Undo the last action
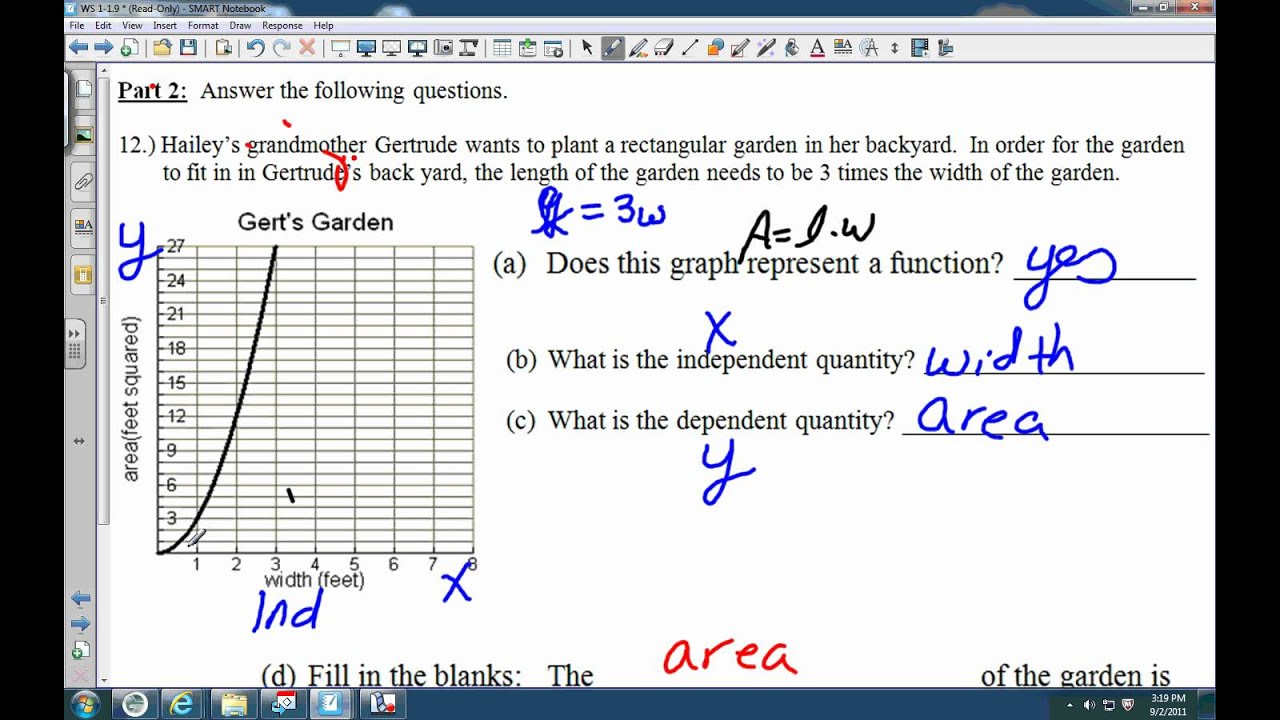The height and width of the screenshot is (720, 1280). click(x=255, y=47)
